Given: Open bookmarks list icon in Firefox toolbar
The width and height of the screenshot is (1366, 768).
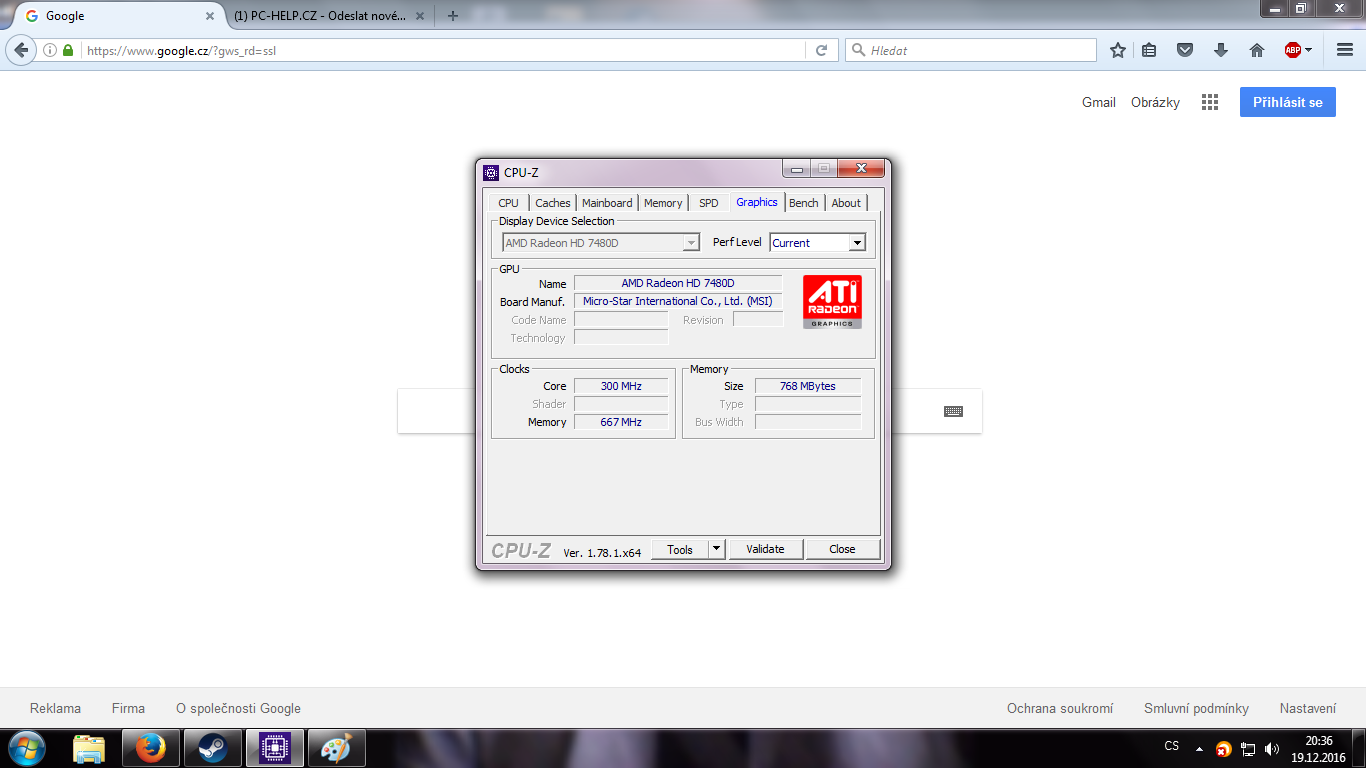Looking at the screenshot, I should click(x=1150, y=50).
